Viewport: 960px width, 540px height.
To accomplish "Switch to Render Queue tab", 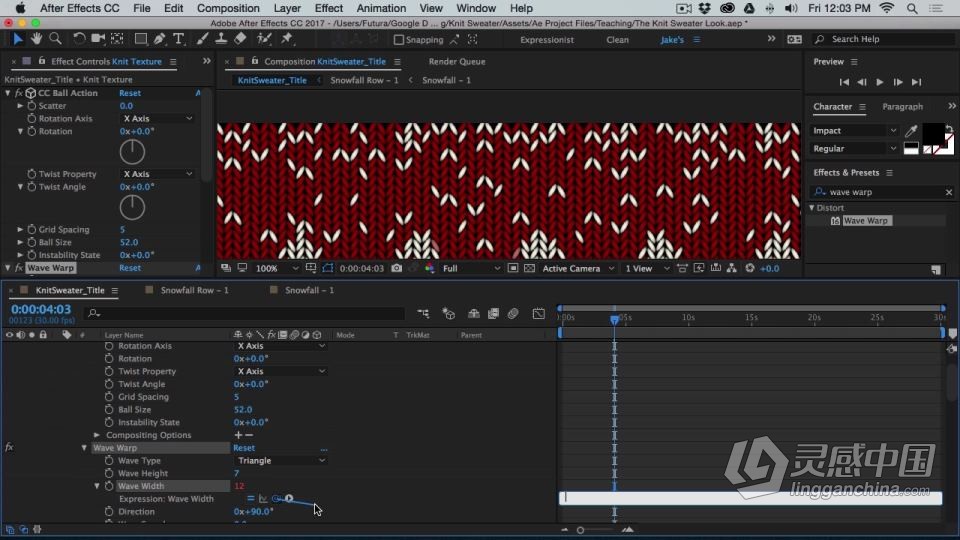I will click(457, 62).
